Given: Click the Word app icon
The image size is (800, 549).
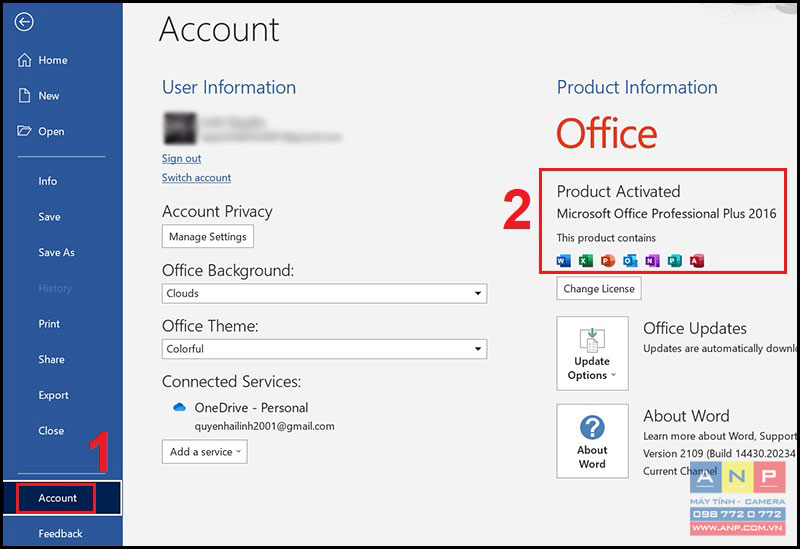Looking at the screenshot, I should tap(563, 261).
